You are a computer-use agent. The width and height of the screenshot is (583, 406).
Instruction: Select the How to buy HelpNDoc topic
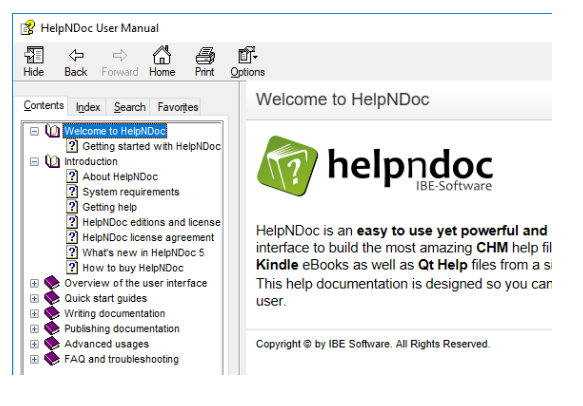coord(133,268)
